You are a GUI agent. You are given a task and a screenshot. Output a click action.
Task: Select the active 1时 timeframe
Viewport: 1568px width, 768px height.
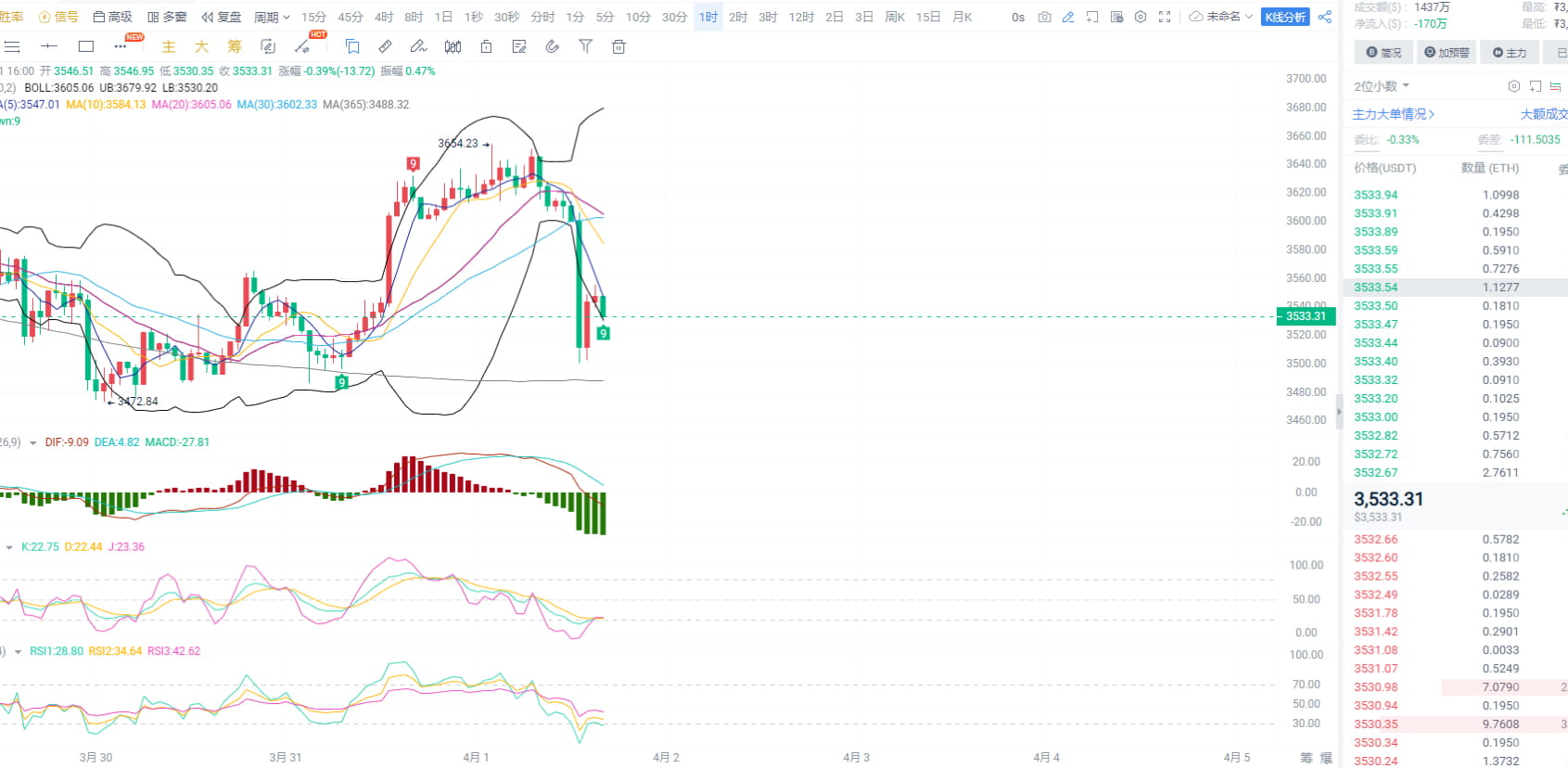708,17
